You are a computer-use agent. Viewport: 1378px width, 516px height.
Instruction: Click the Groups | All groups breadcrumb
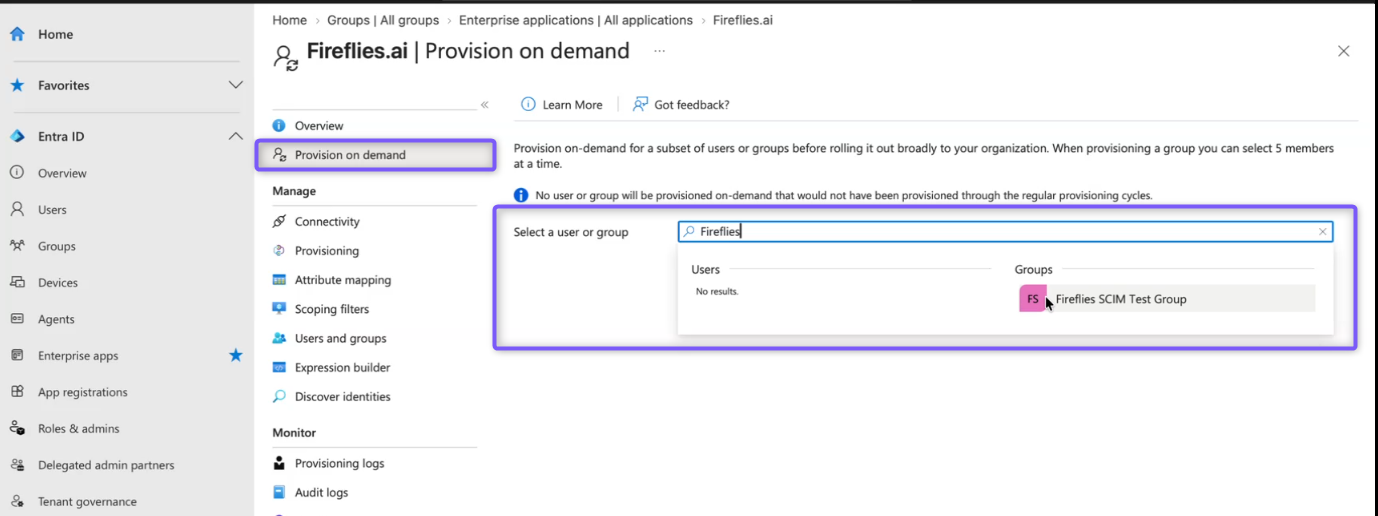[x=383, y=20]
